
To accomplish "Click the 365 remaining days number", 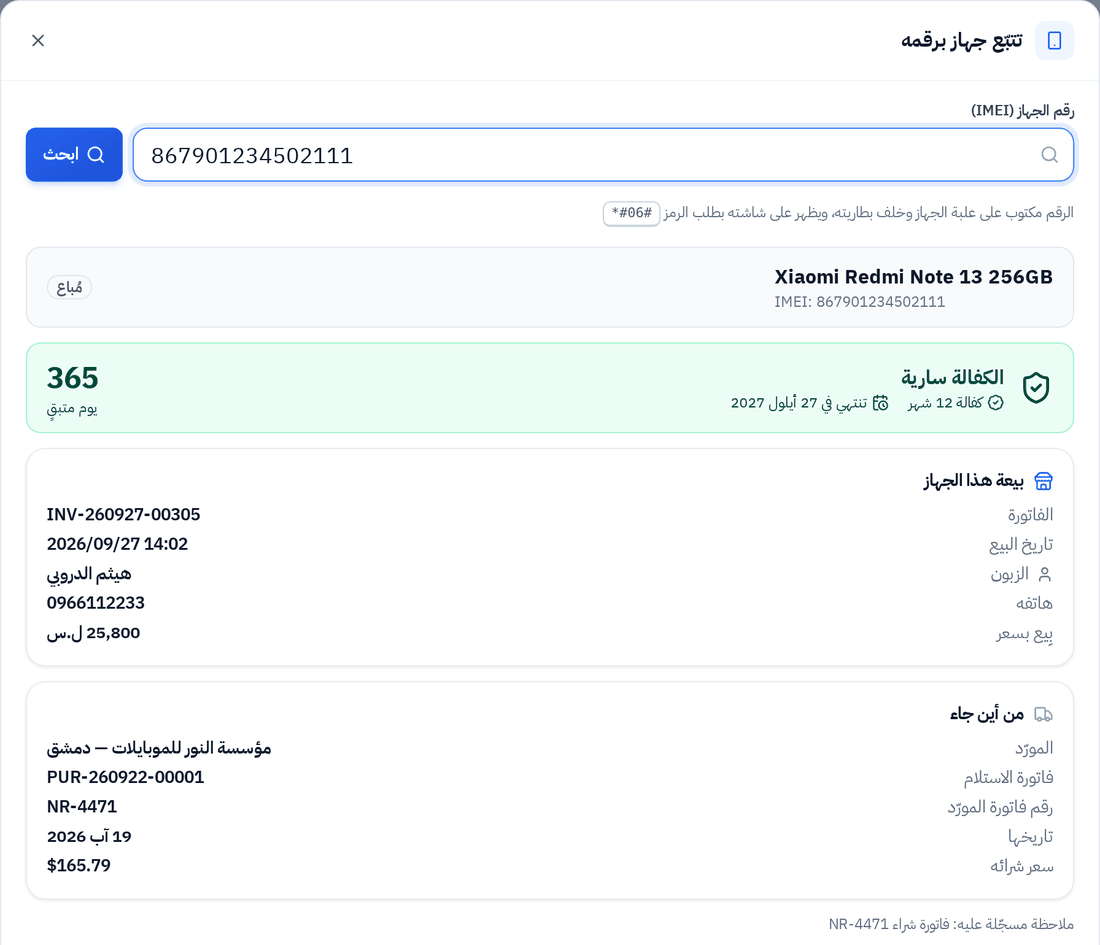I will 73,378.
